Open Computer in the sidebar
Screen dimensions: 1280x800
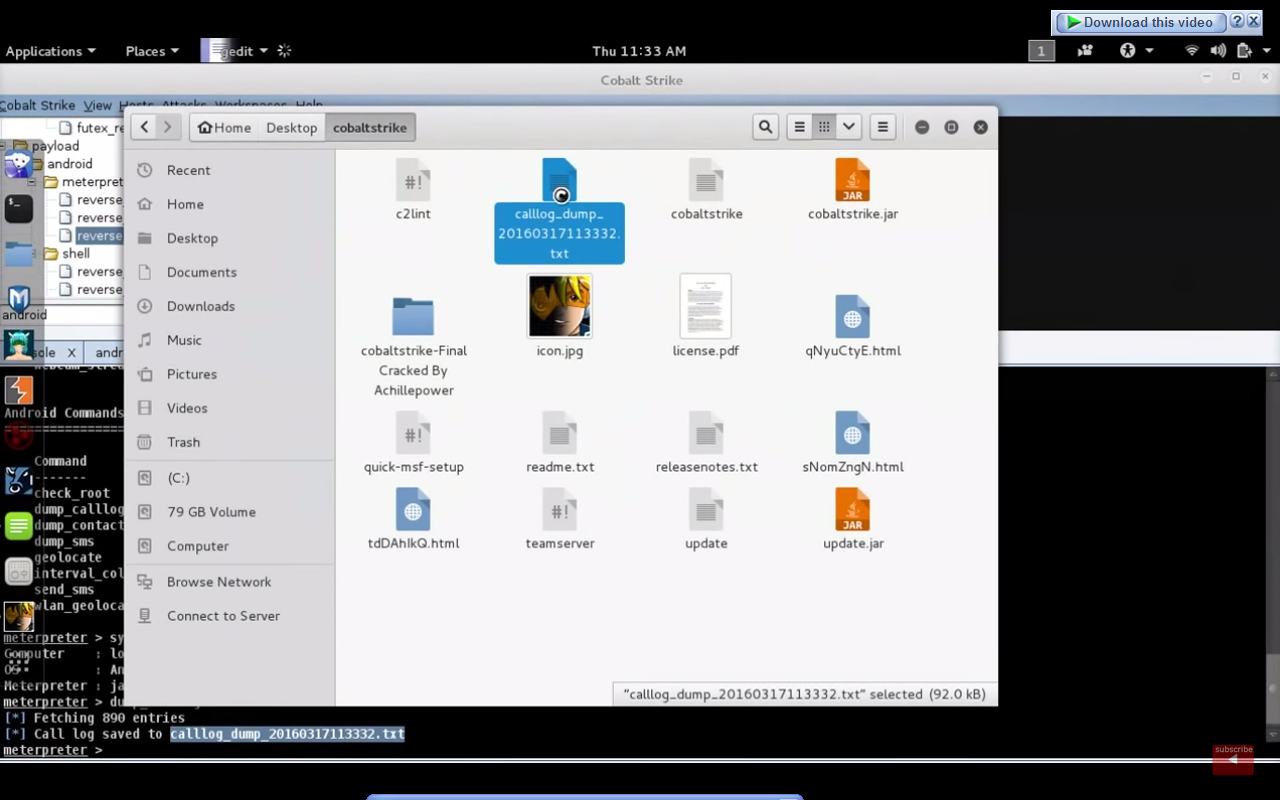click(229, 546)
